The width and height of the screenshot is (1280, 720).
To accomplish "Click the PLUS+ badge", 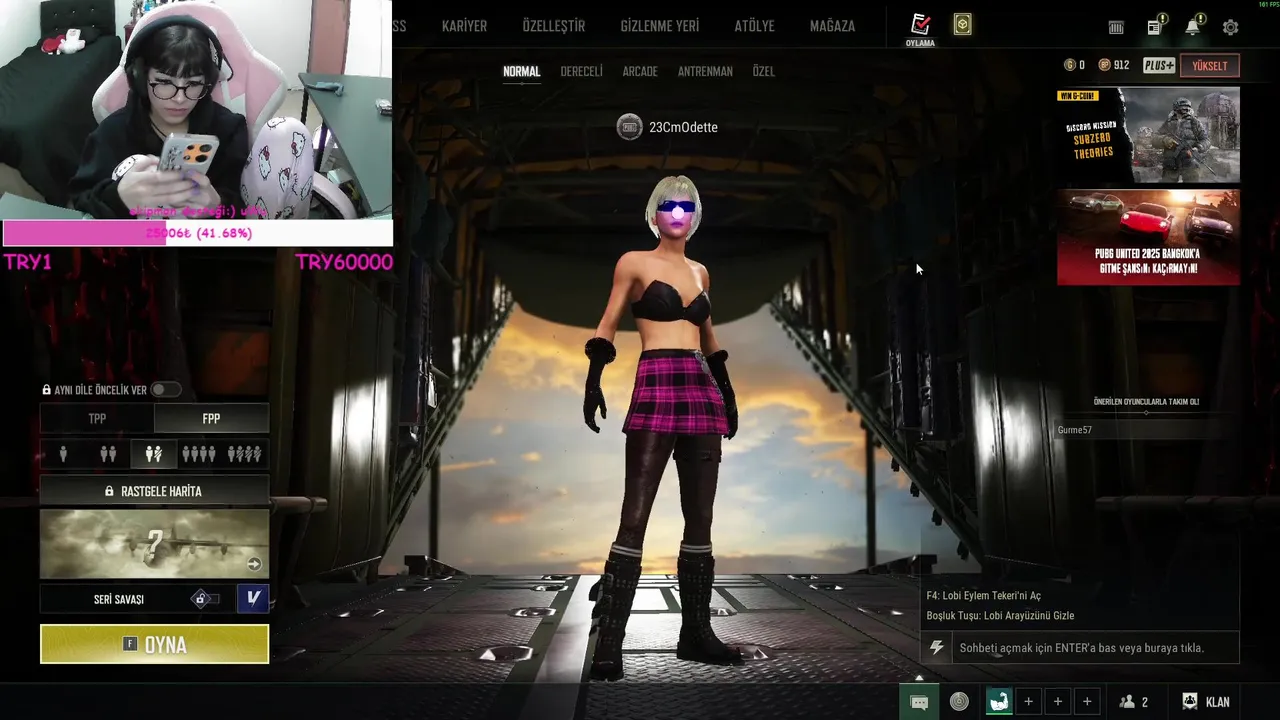I will tap(1158, 65).
